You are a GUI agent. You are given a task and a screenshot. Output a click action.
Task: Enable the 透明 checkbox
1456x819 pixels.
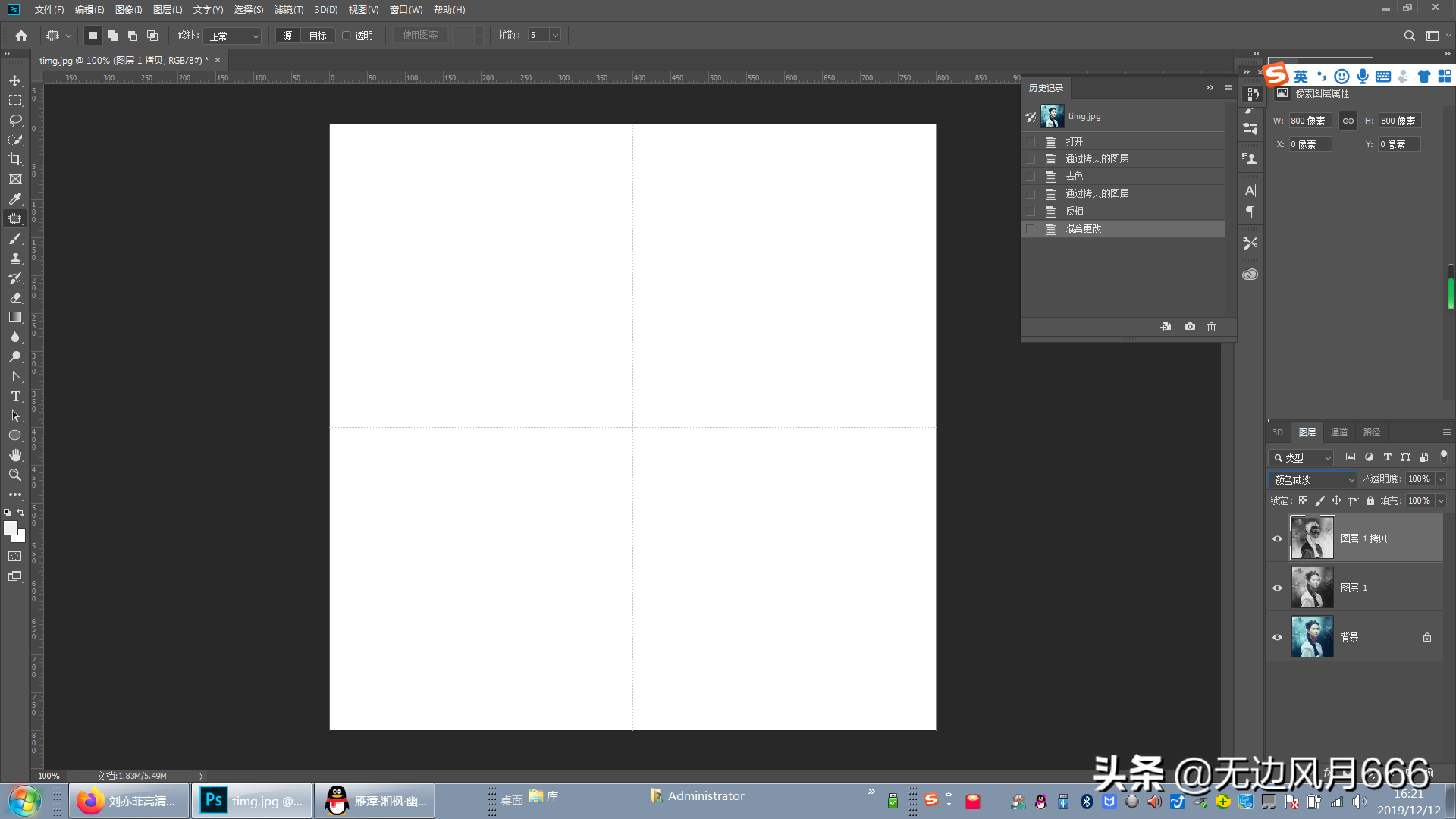coord(347,36)
